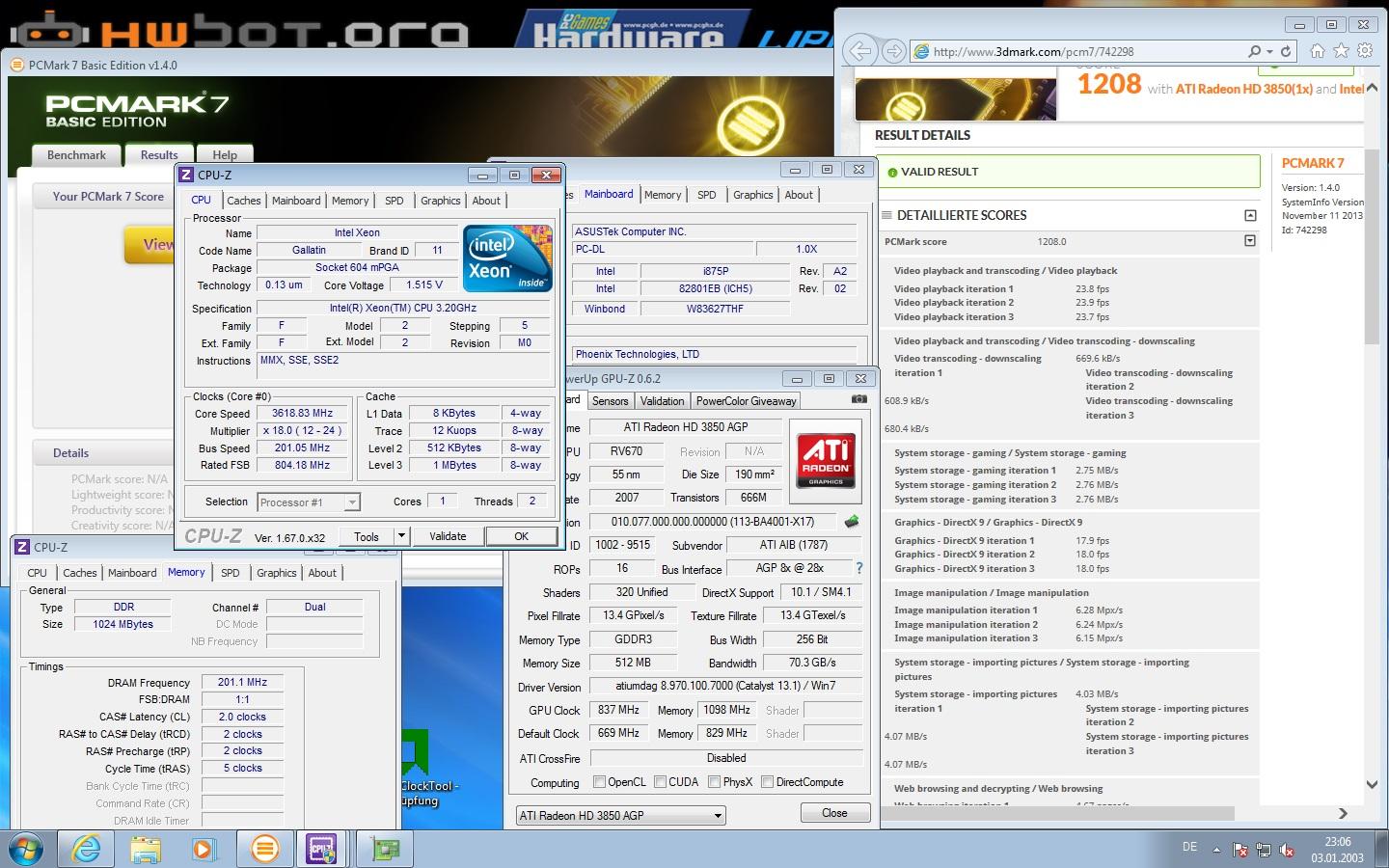
Task: Click the muted volume icon in tray
Action: coord(1287,851)
